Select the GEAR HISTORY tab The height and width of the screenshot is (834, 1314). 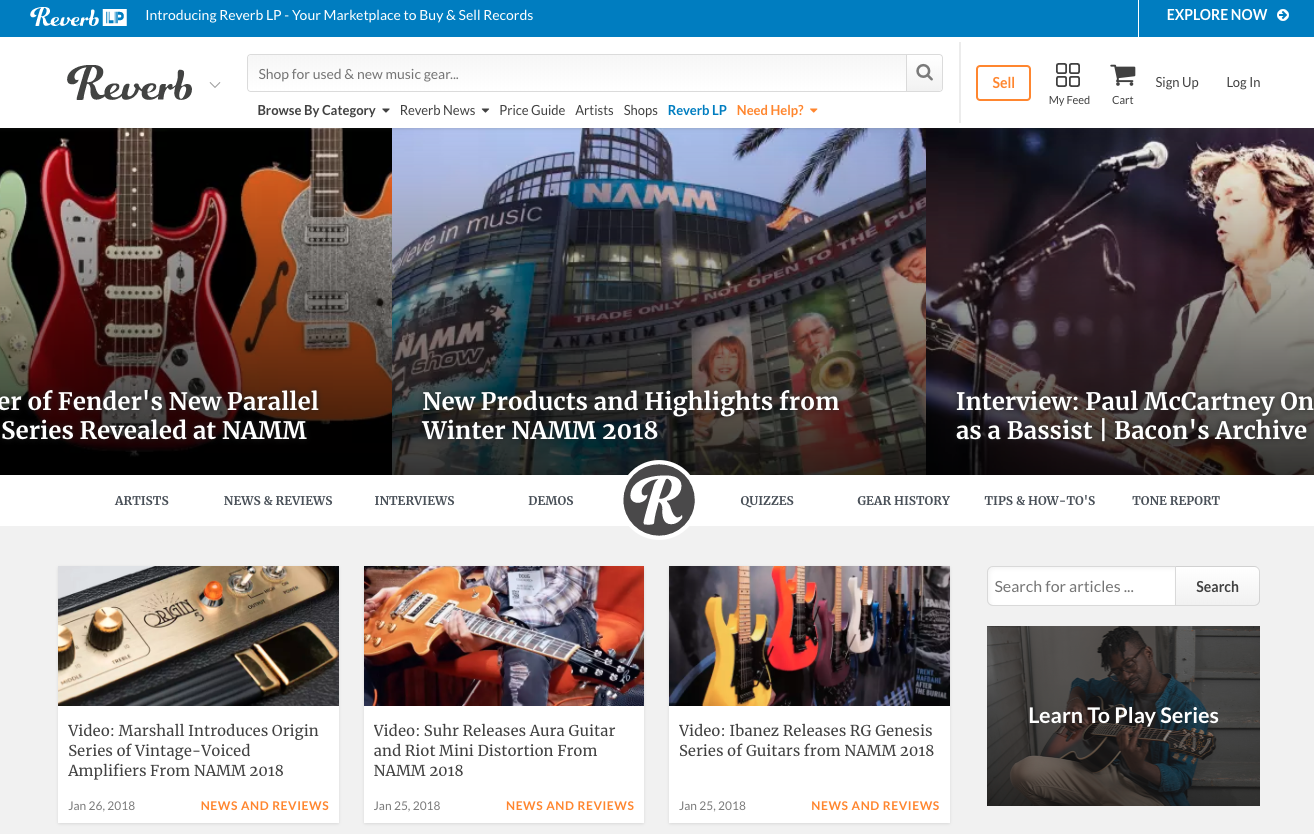(903, 500)
